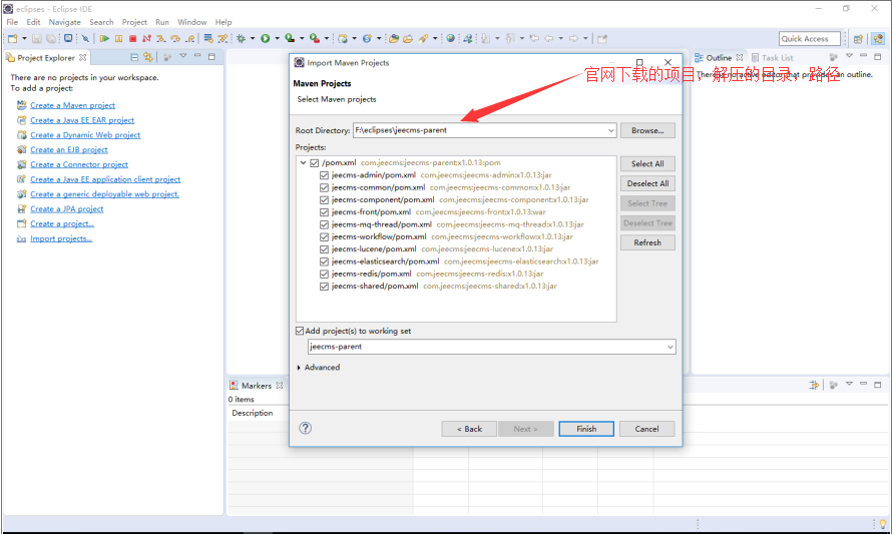Viewport: 893px width, 534px height.
Task: Expand the Advanced section
Action: [x=299, y=368]
